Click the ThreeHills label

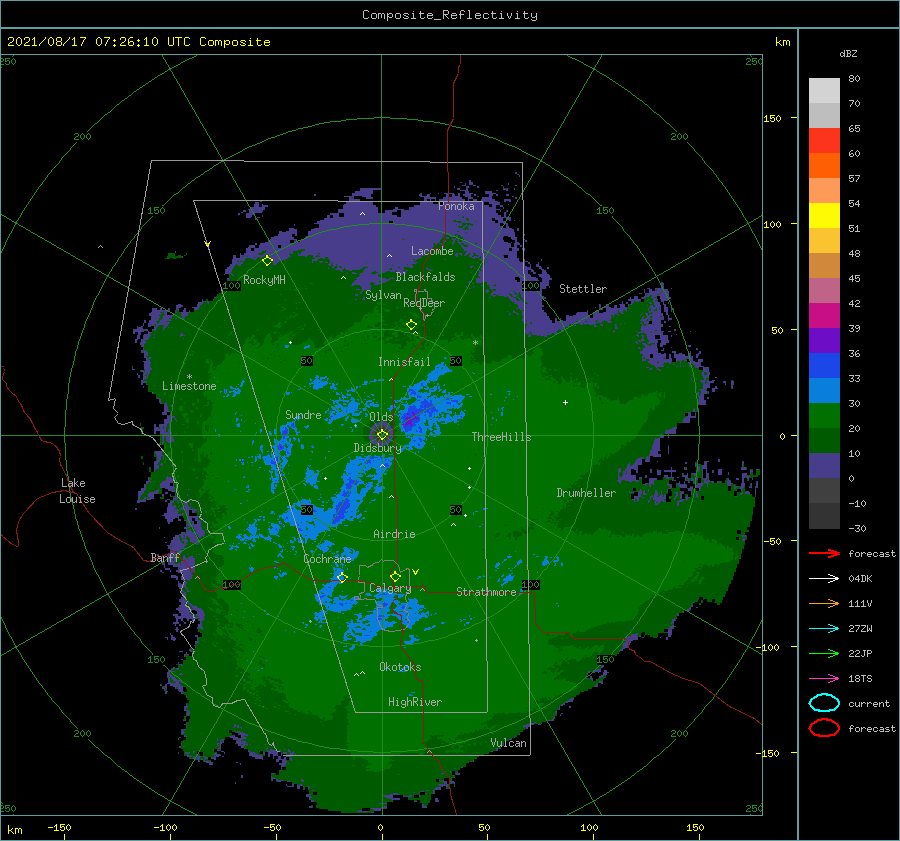(501, 437)
